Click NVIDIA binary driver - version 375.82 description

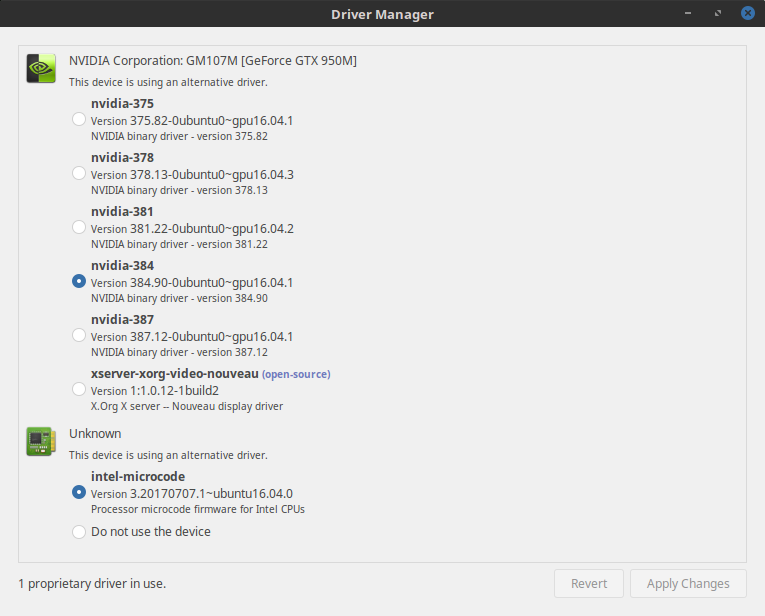tap(179, 137)
